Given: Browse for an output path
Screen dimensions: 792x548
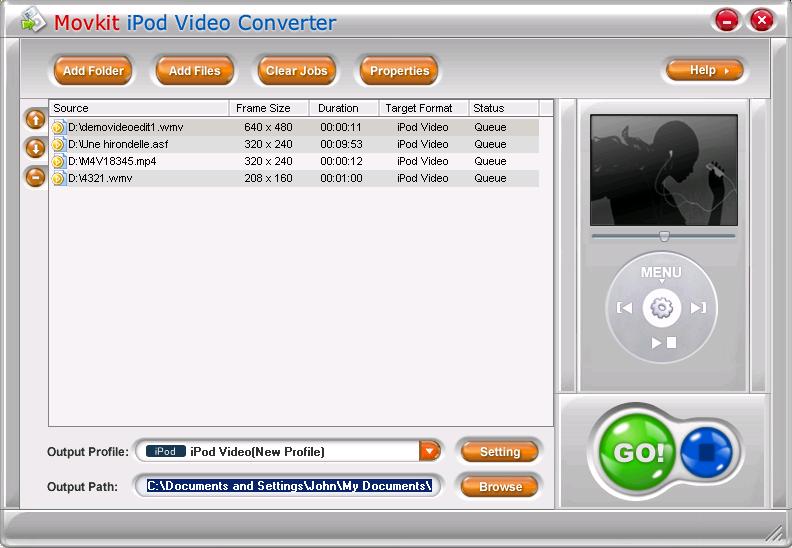Looking at the screenshot, I should pyautogui.click(x=500, y=487).
